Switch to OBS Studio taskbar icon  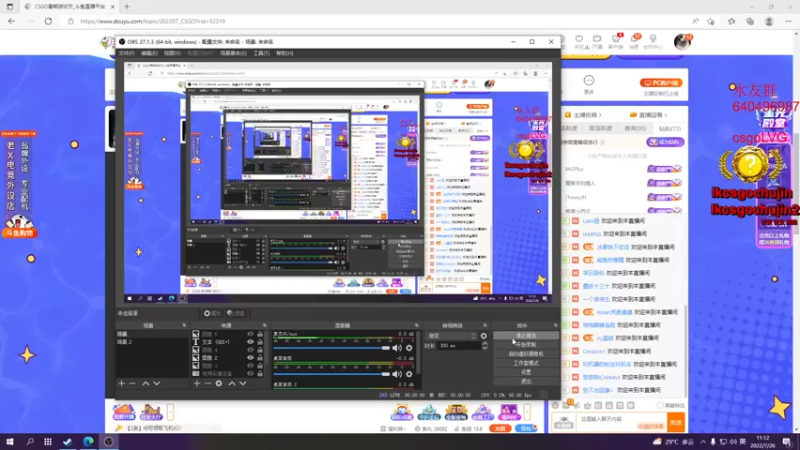(x=109, y=442)
